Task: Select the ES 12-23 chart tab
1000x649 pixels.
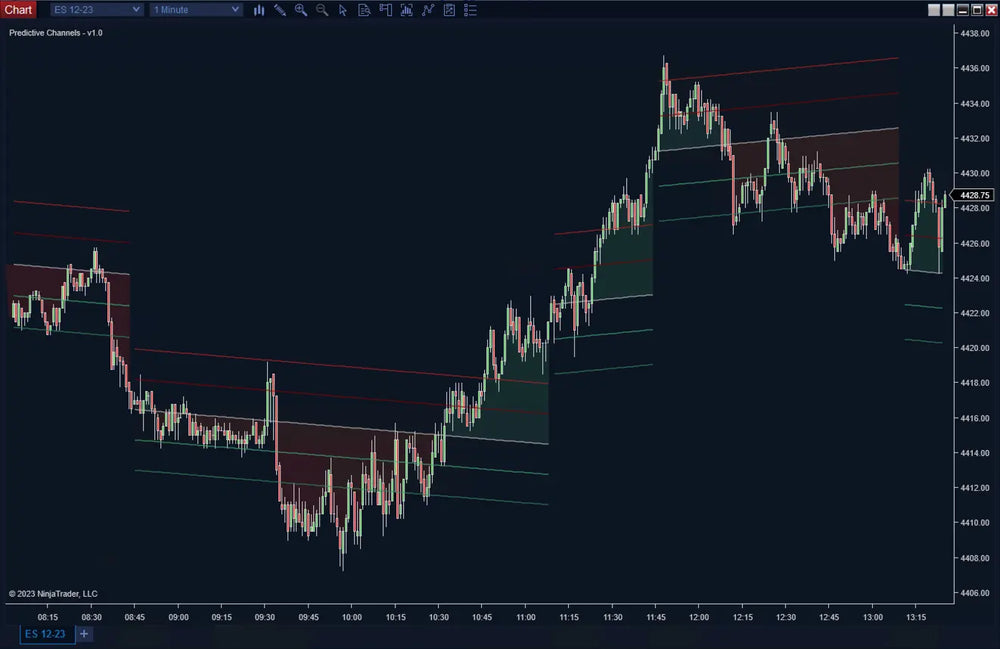Action: [45, 634]
